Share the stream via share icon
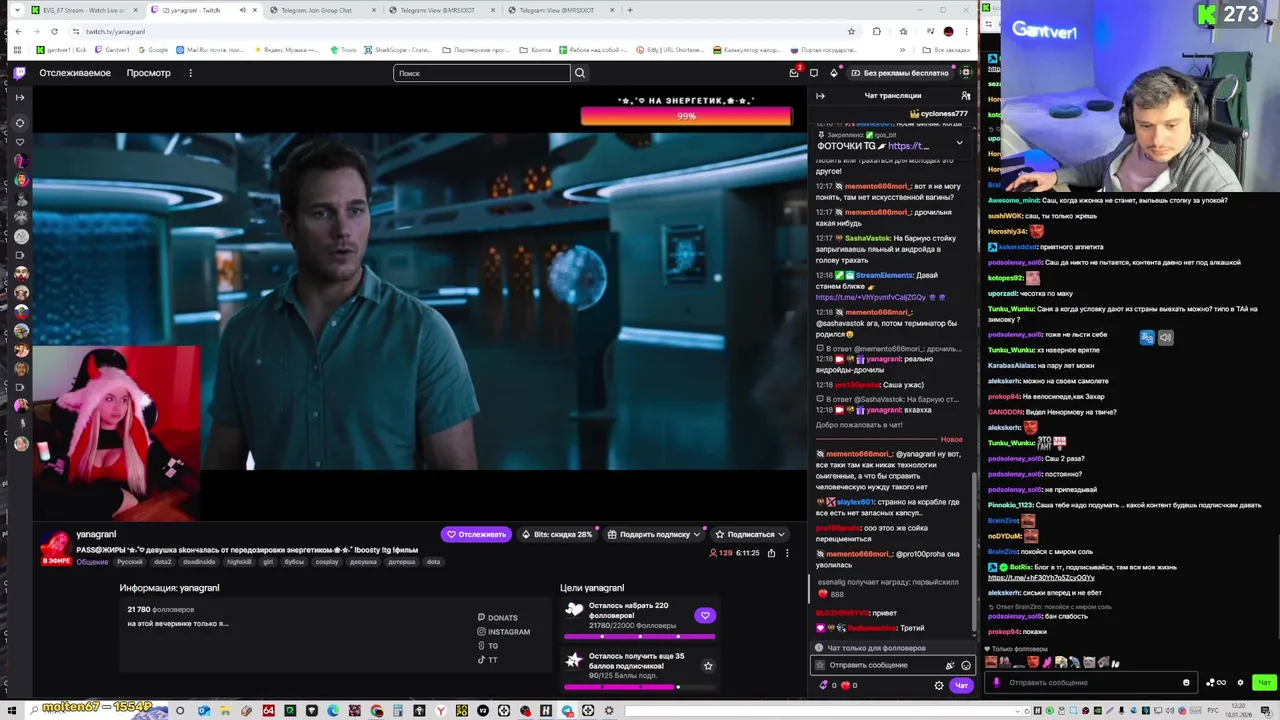The width and height of the screenshot is (1280, 720). (x=772, y=553)
